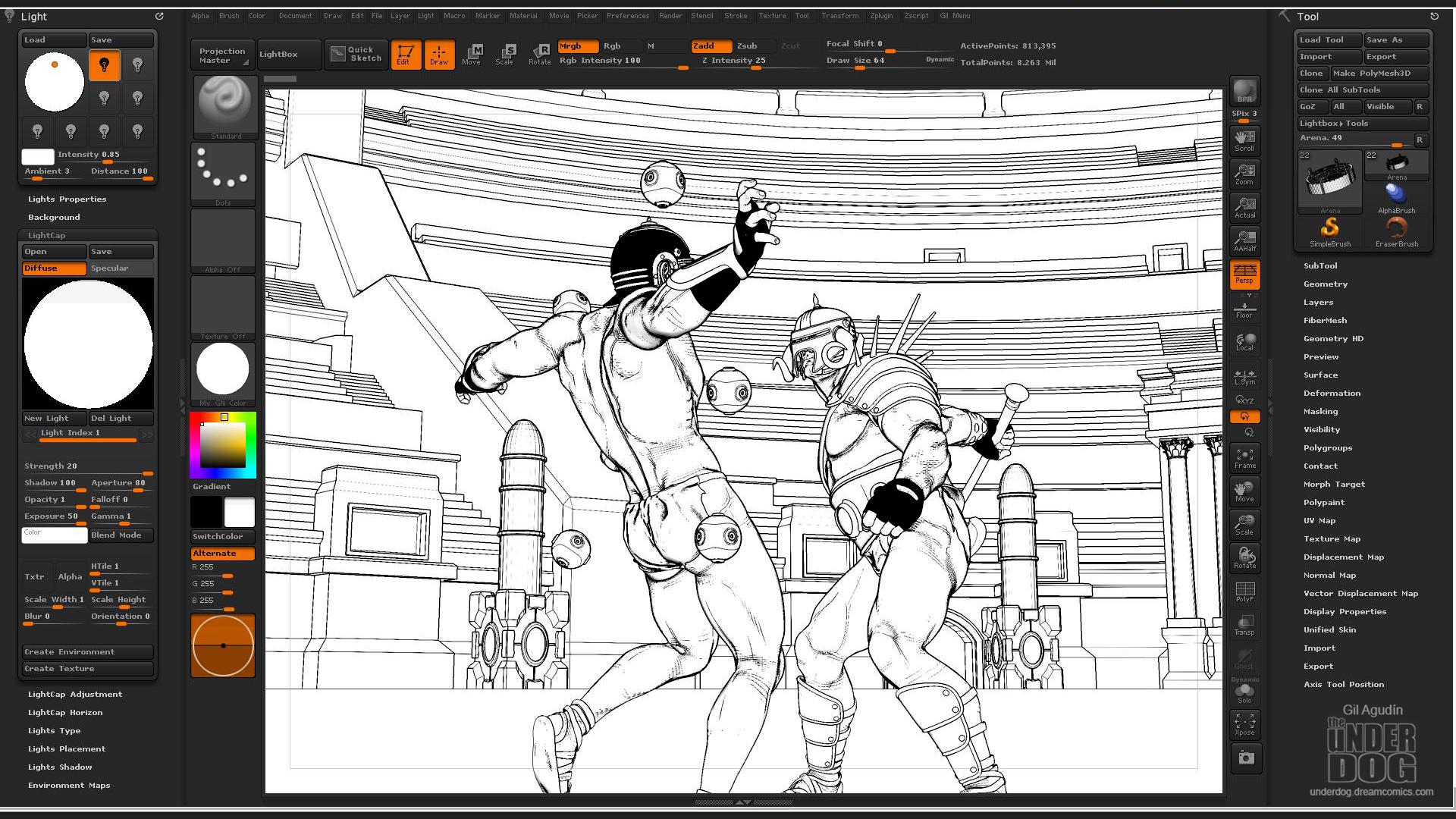This screenshot has height=819, width=1456.
Task: Click the SwitchColor button
Action: click(223, 537)
